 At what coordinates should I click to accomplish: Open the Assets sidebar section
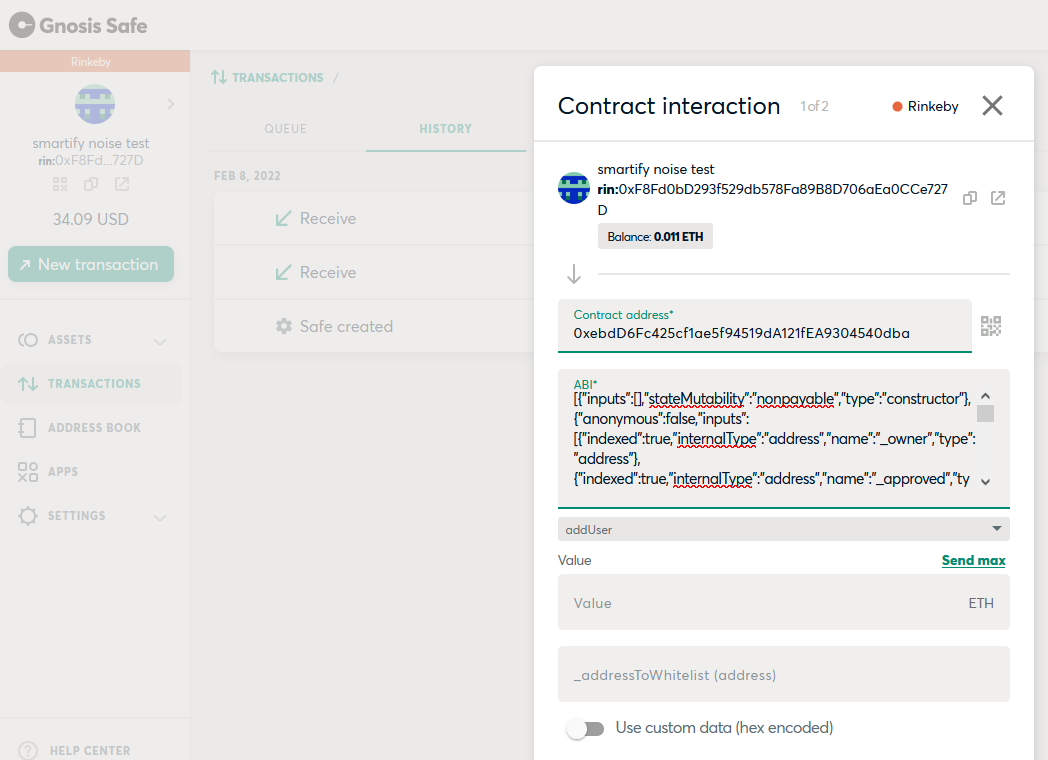[x=70, y=340]
